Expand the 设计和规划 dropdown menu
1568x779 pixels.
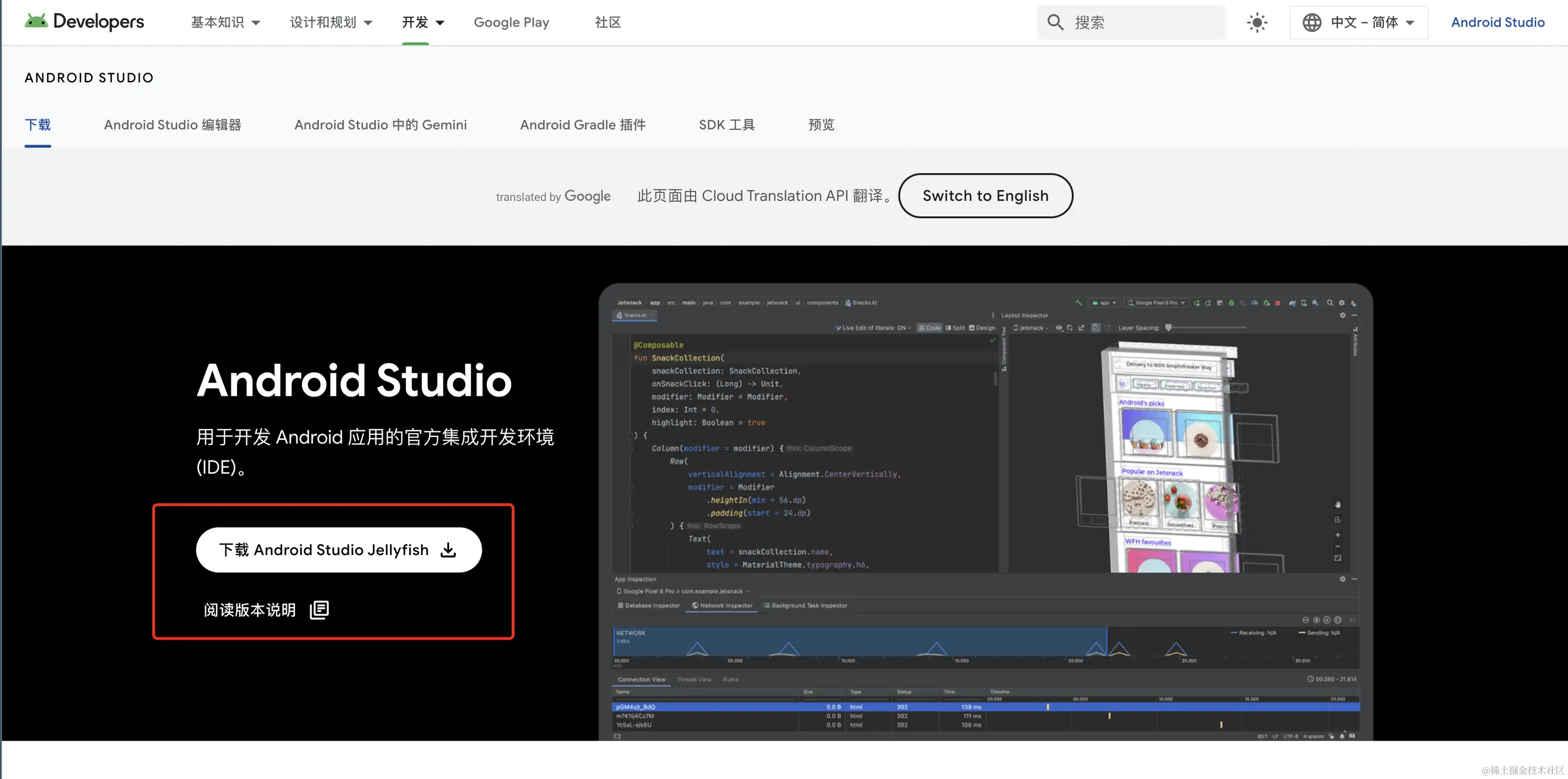(x=330, y=22)
